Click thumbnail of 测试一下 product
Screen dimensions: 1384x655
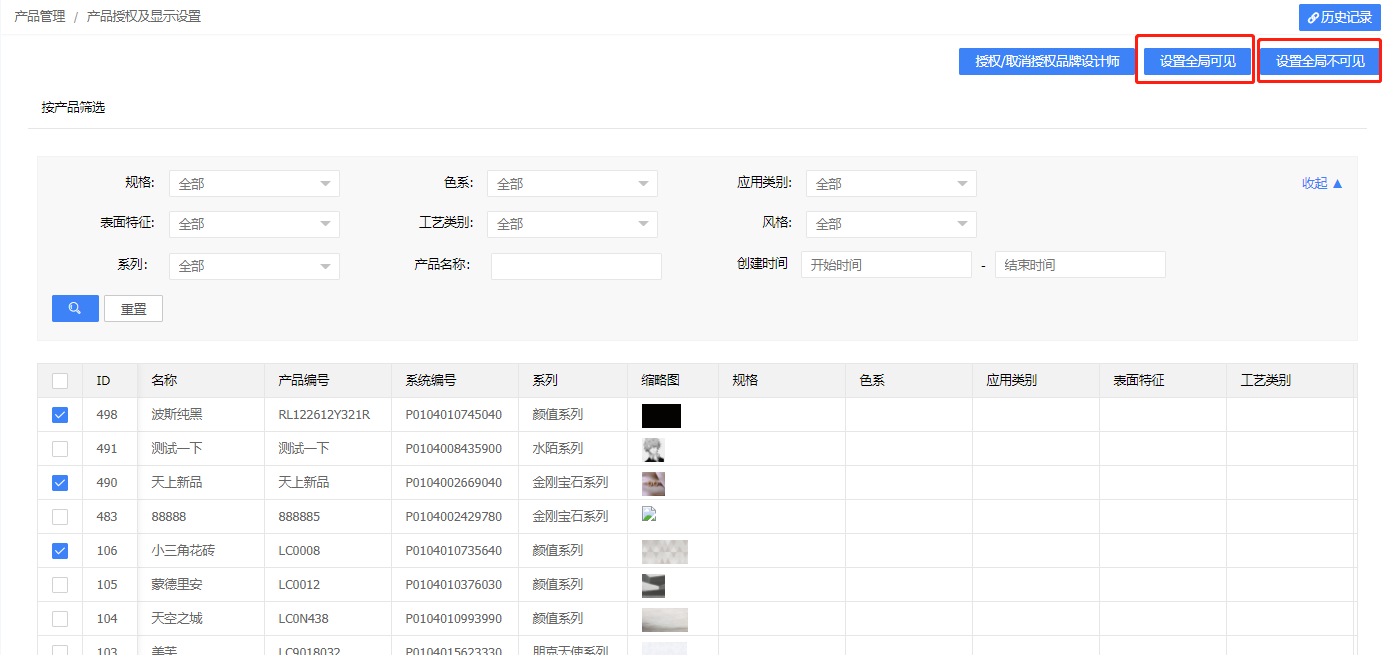tap(653, 449)
